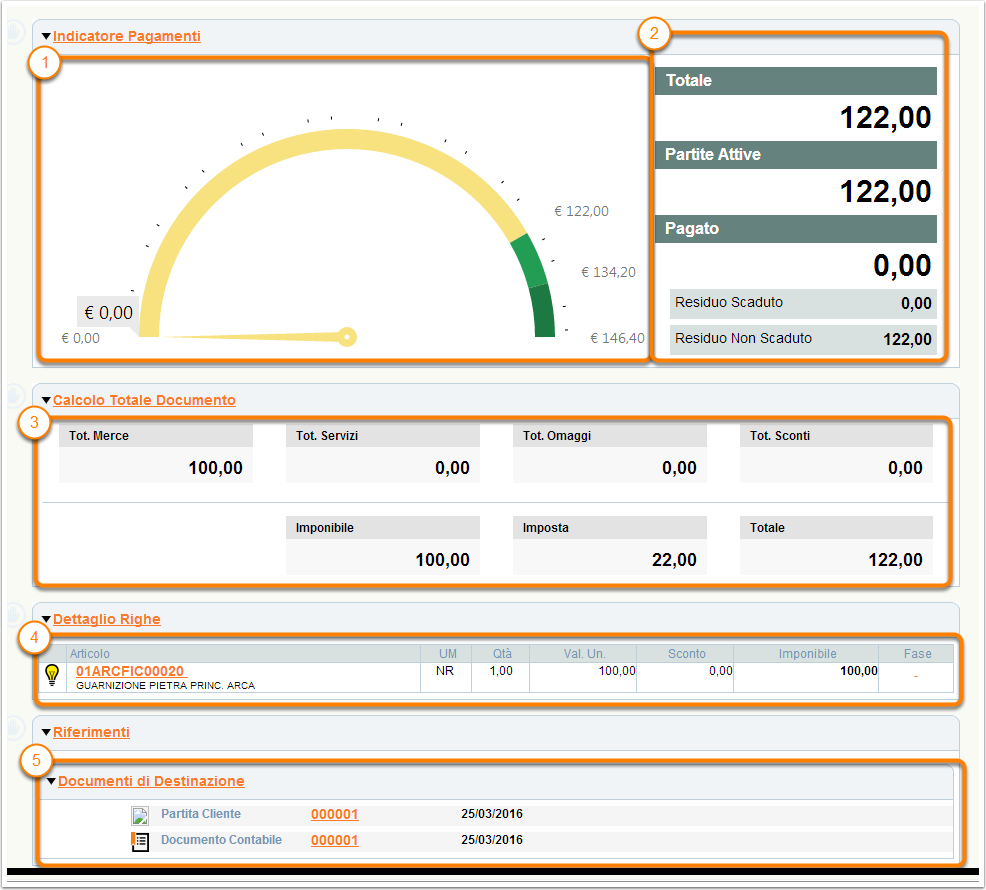Click the numbered callout 3 marker
This screenshot has width=986, height=890.
click(x=34, y=422)
